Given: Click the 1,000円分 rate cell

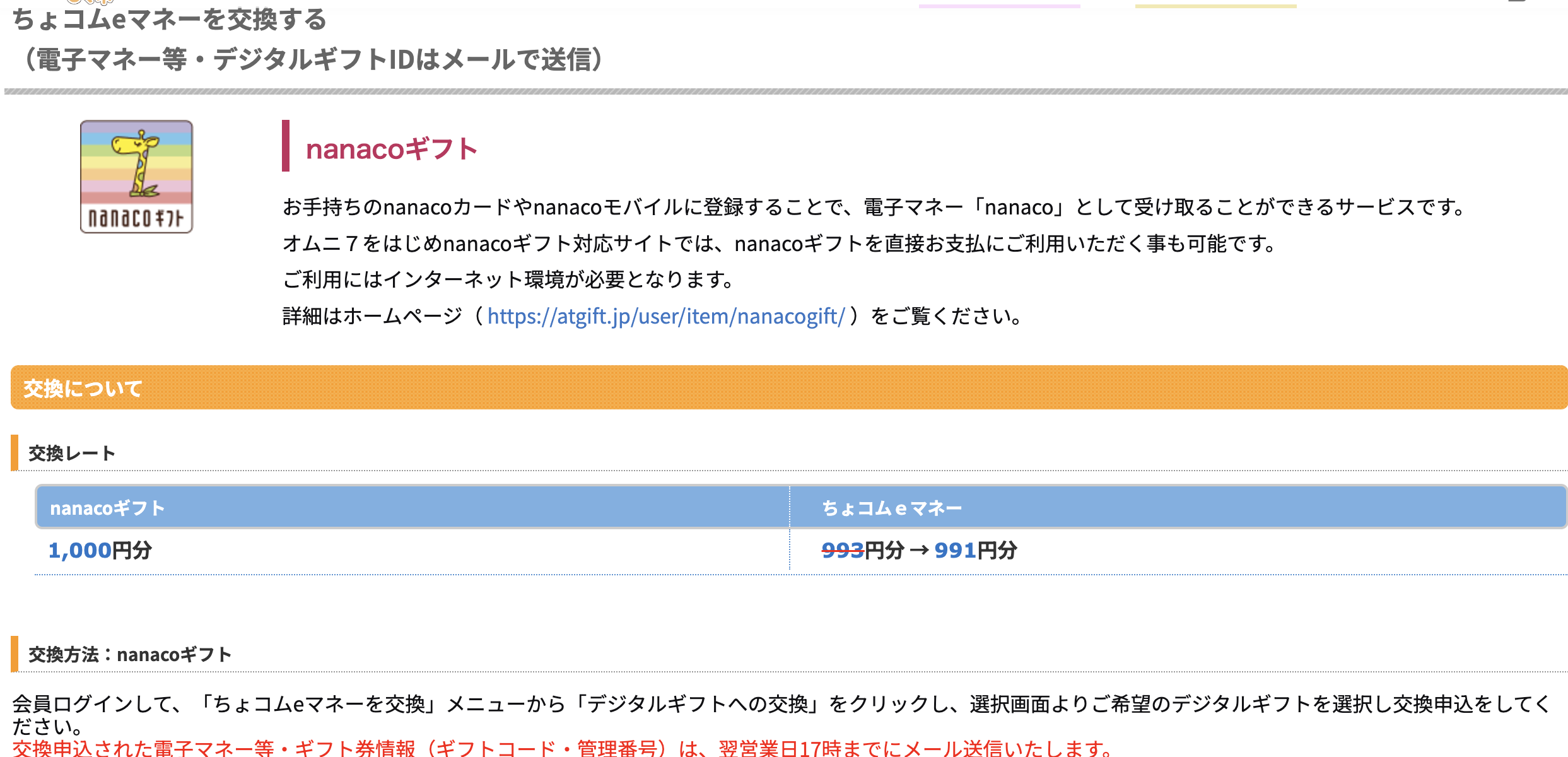Looking at the screenshot, I should pyautogui.click(x=100, y=550).
